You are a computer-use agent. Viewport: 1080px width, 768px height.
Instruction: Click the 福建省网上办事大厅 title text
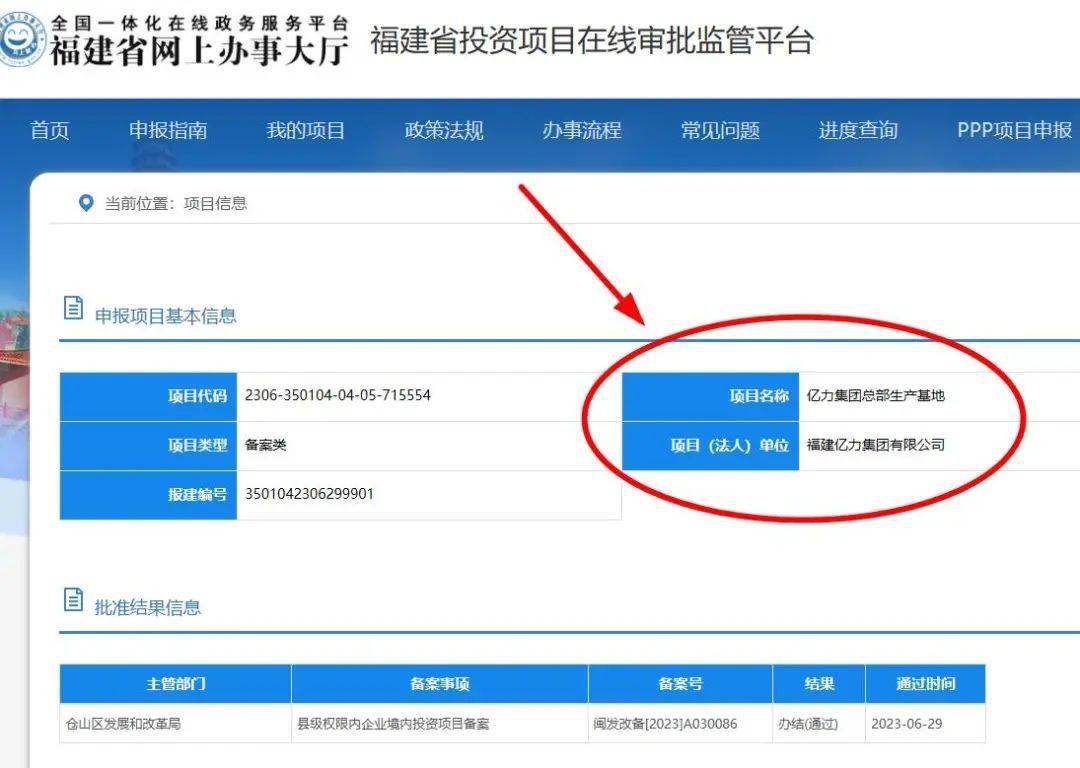(199, 51)
